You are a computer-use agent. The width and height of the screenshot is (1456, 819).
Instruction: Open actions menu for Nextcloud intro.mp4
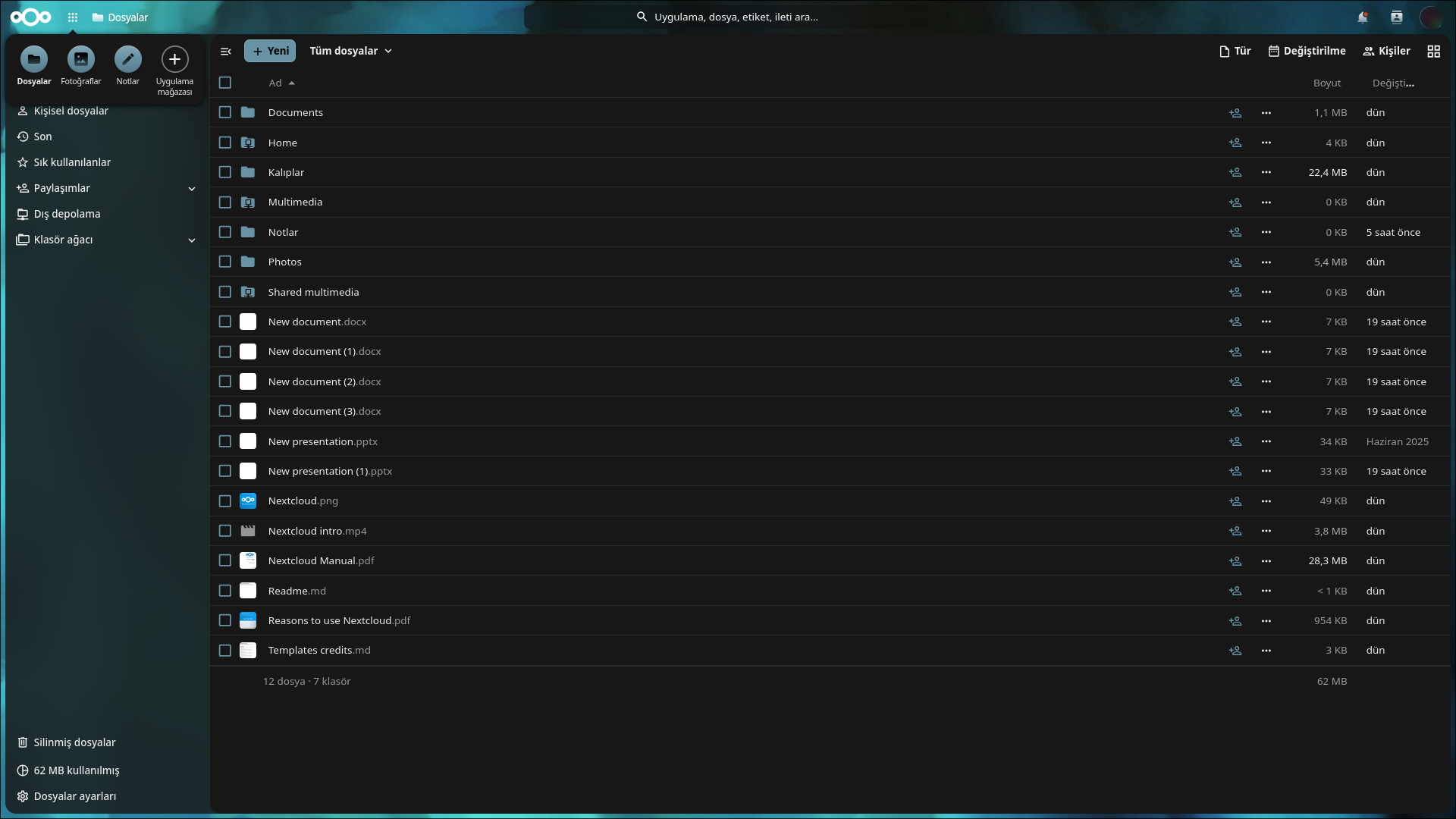pyautogui.click(x=1266, y=532)
